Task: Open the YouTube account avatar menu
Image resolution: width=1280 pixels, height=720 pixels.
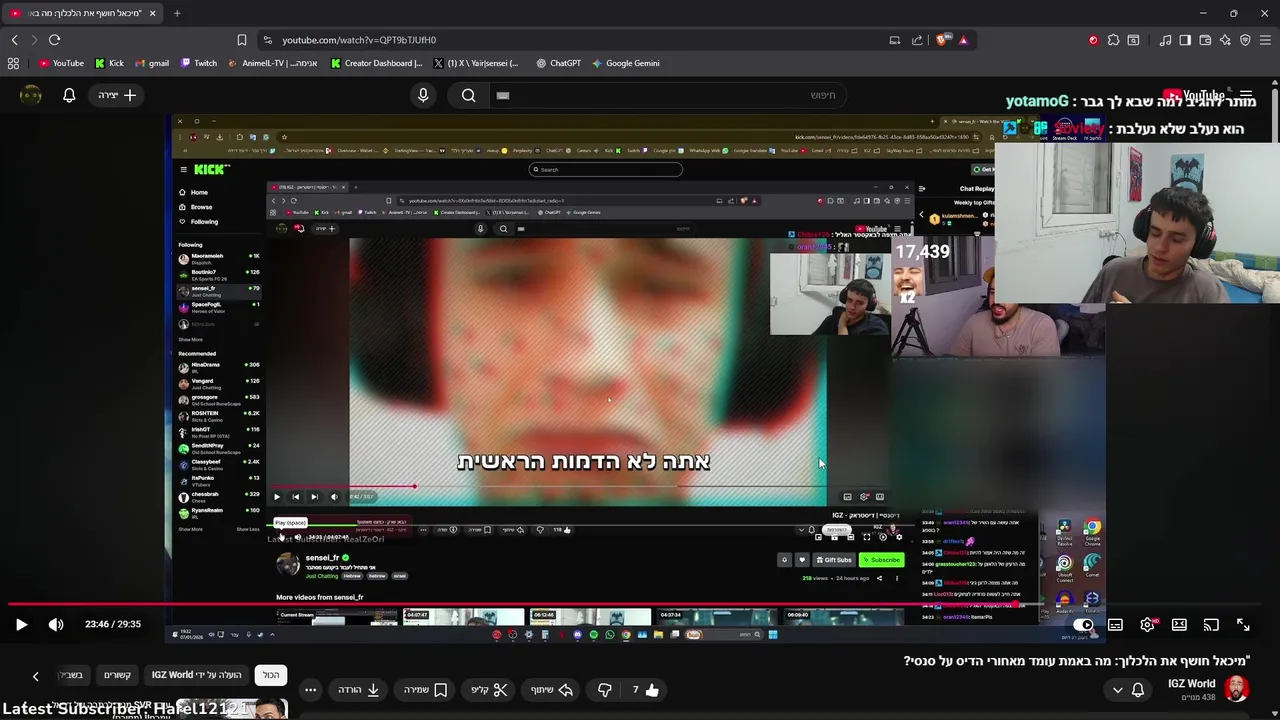Action: point(31,95)
